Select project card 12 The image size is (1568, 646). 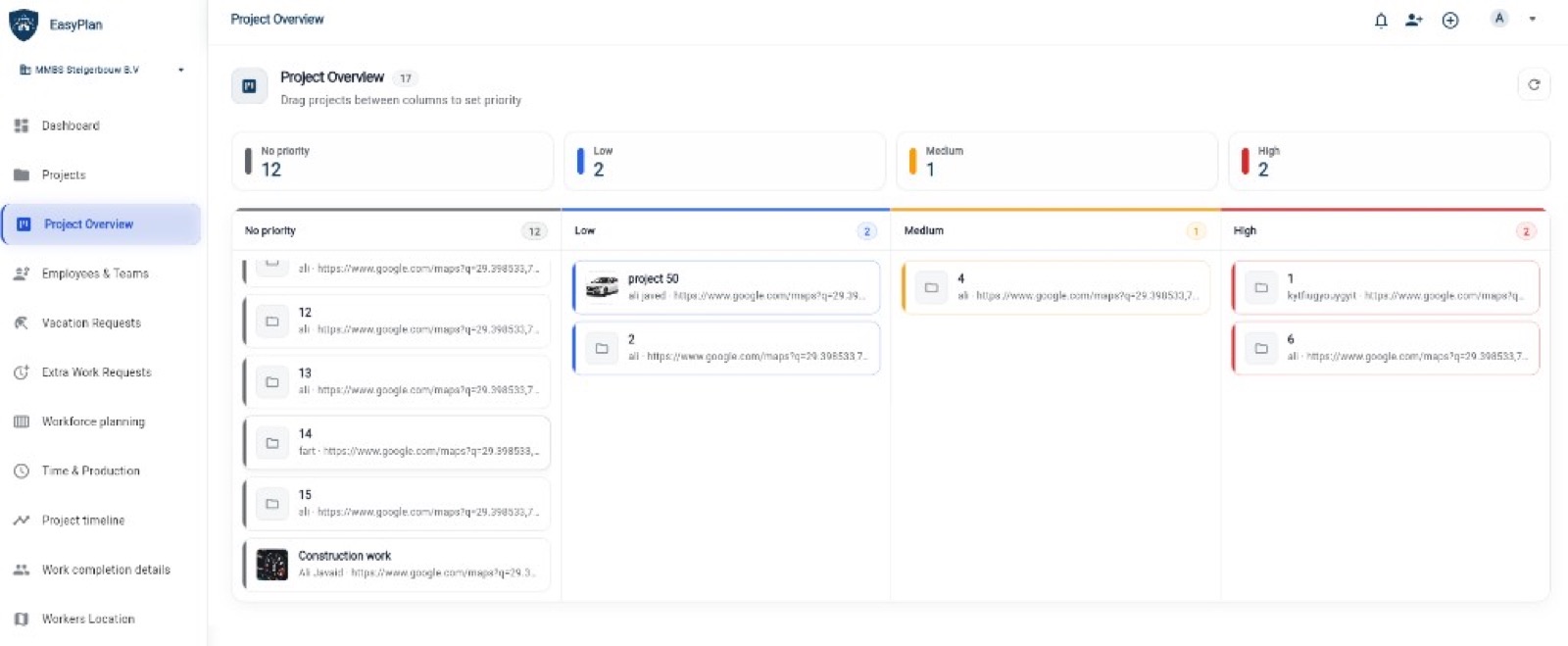(x=397, y=321)
